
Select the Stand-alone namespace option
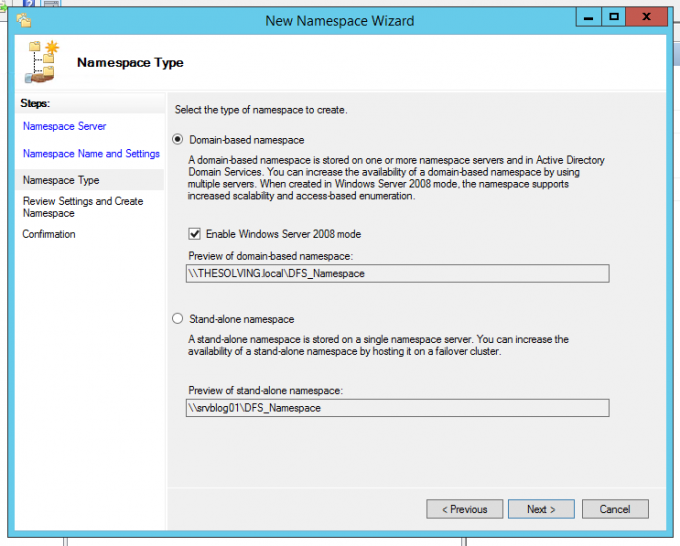180,319
